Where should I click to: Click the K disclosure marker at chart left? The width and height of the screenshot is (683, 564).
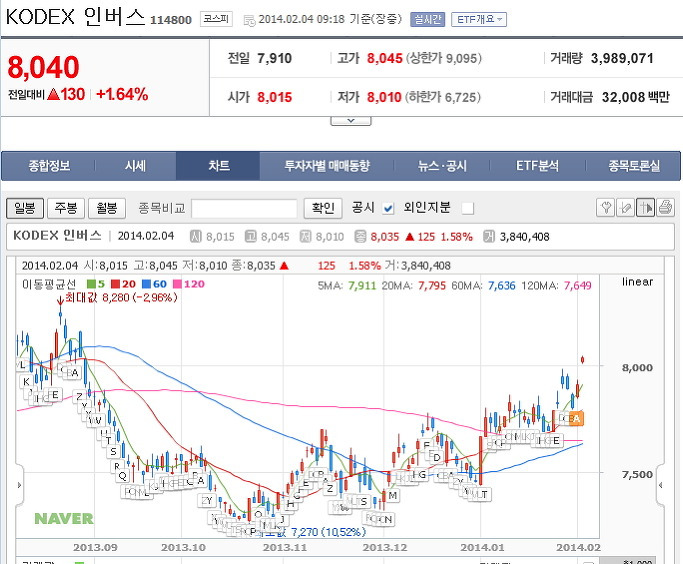tap(26, 382)
